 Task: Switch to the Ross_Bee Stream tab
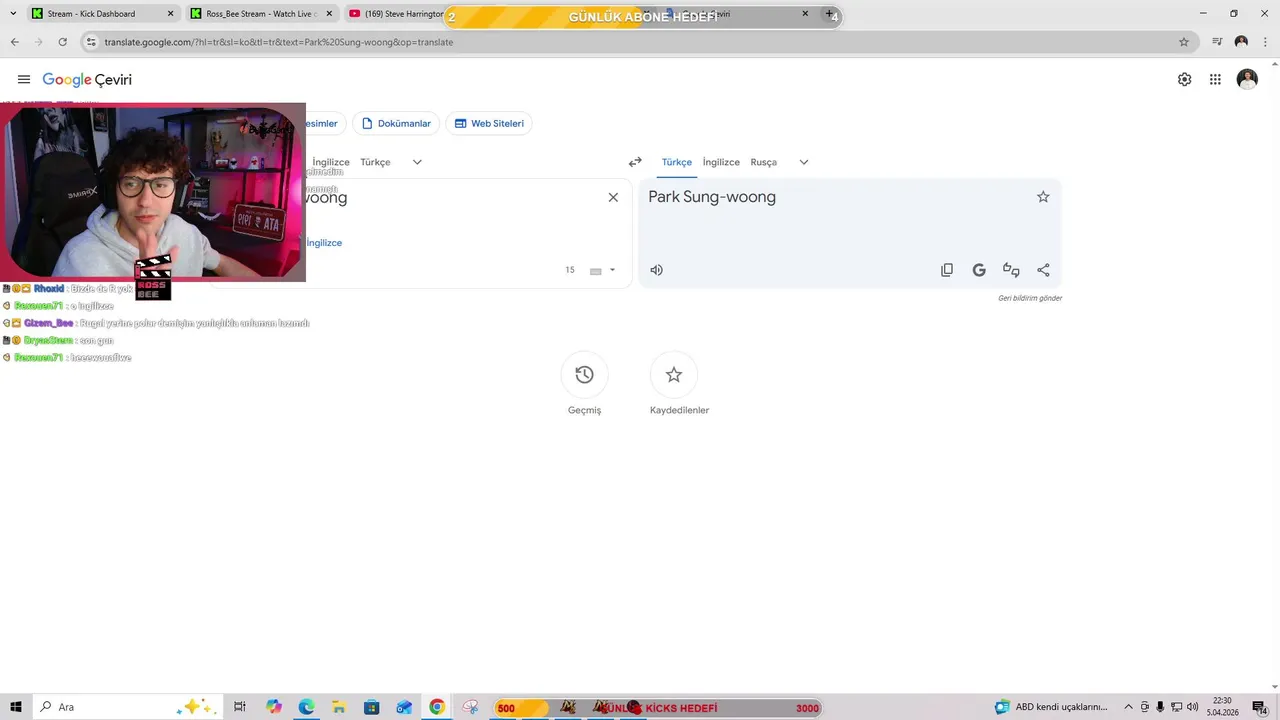coord(261,14)
